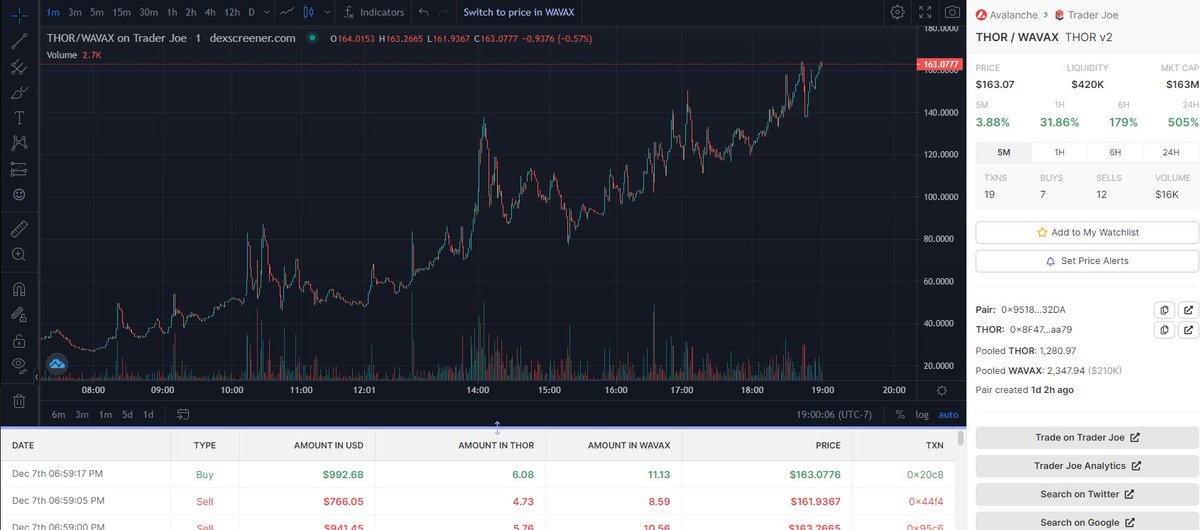Toggle log scale mode
This screenshot has width=1200, height=530.
click(921, 414)
